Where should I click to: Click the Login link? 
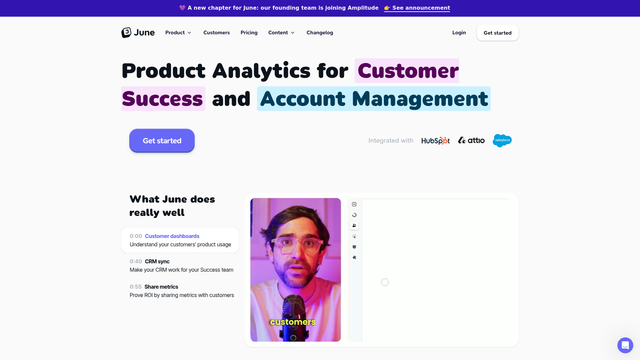459,33
